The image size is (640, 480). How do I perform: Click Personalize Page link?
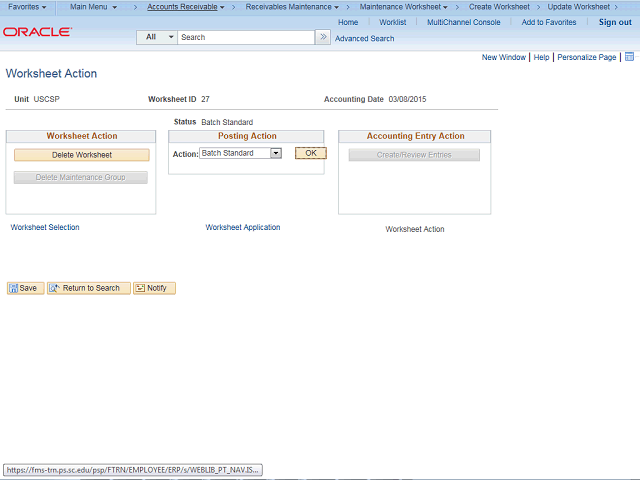pos(587,57)
